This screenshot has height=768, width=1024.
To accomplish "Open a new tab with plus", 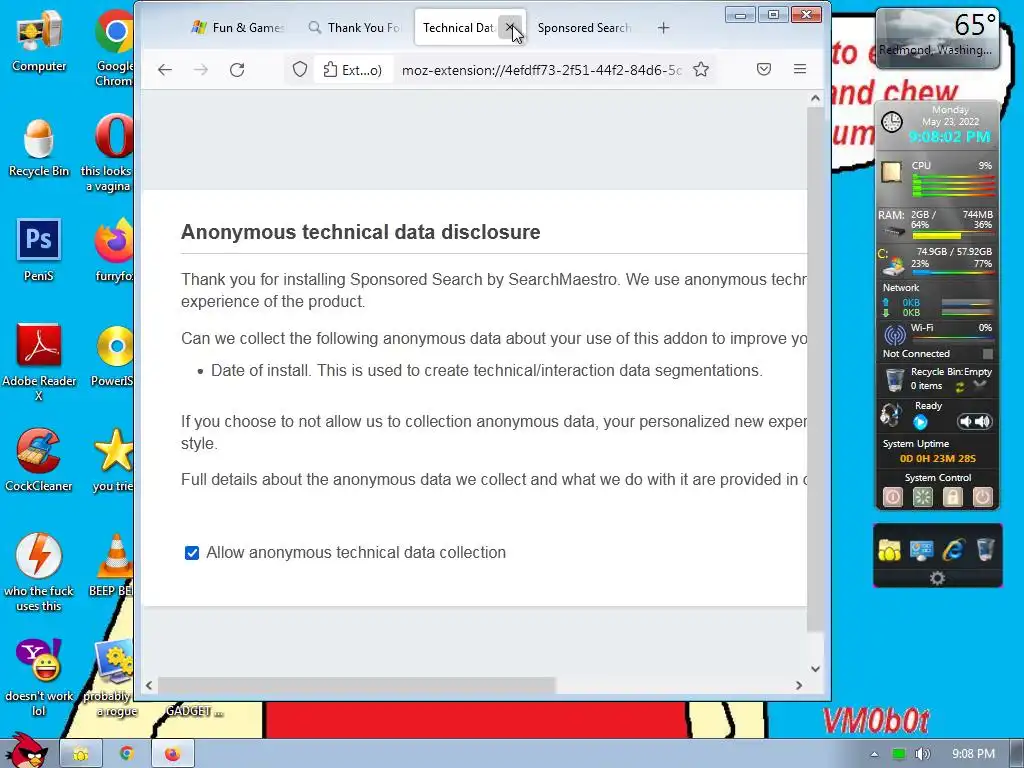I will [x=664, y=28].
